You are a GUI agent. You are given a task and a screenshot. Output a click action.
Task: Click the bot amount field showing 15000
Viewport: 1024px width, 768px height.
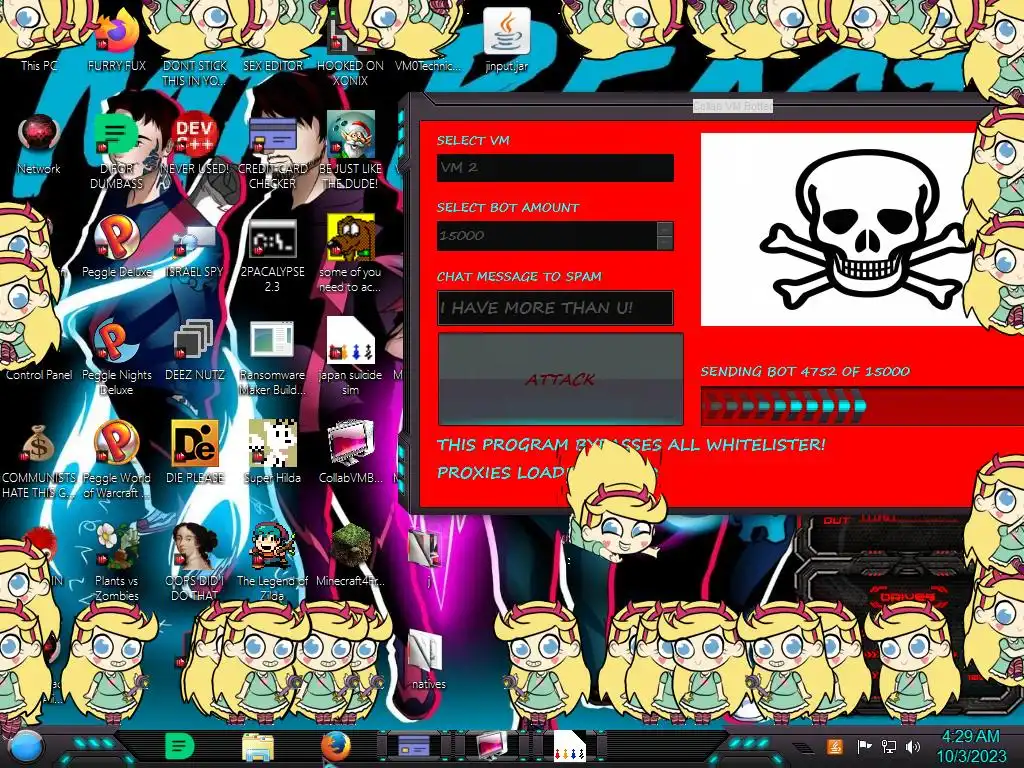coord(547,236)
